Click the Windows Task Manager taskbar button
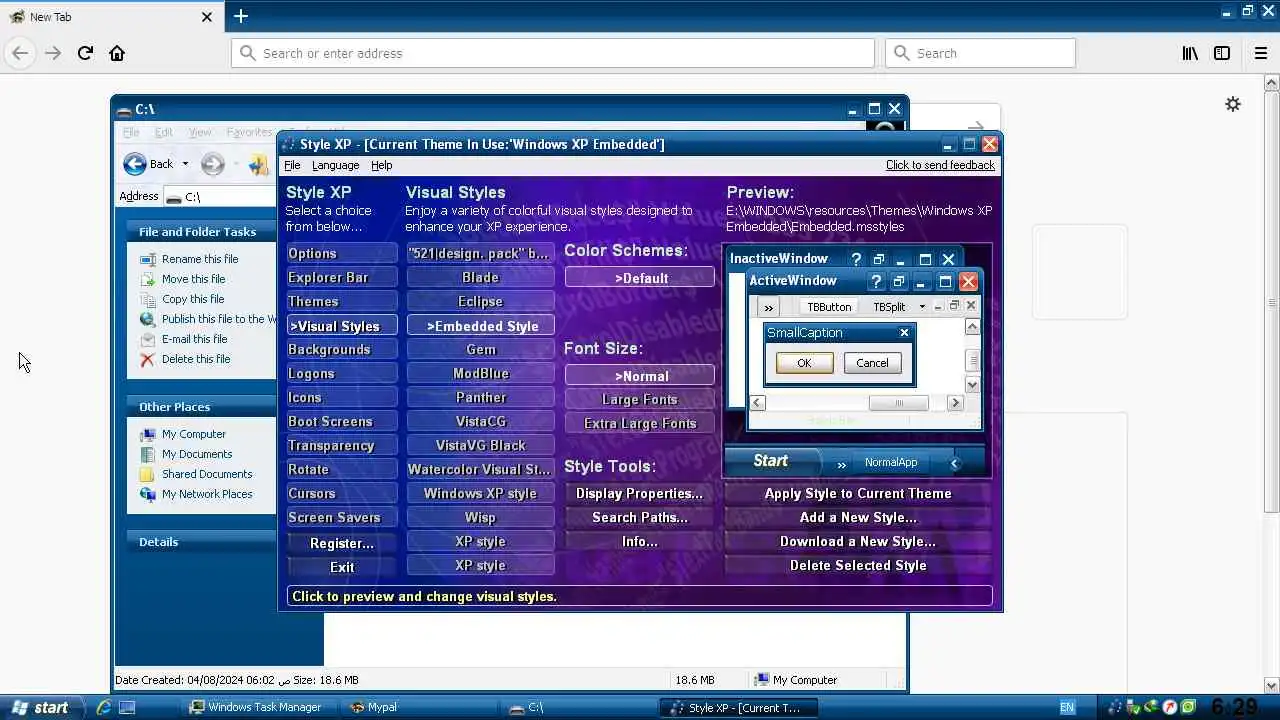This screenshot has width=1280, height=720. [258, 707]
